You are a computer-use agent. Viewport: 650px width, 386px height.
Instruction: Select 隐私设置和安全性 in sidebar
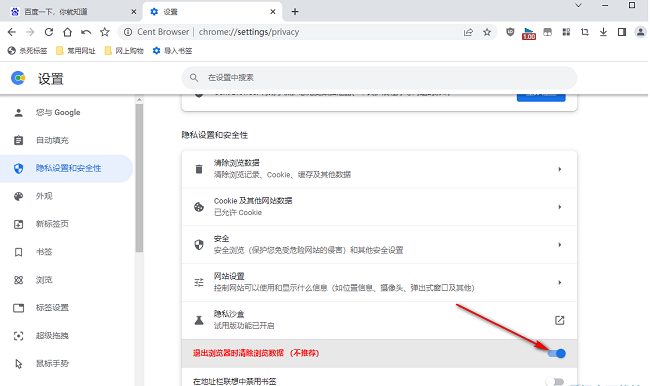coord(66,168)
